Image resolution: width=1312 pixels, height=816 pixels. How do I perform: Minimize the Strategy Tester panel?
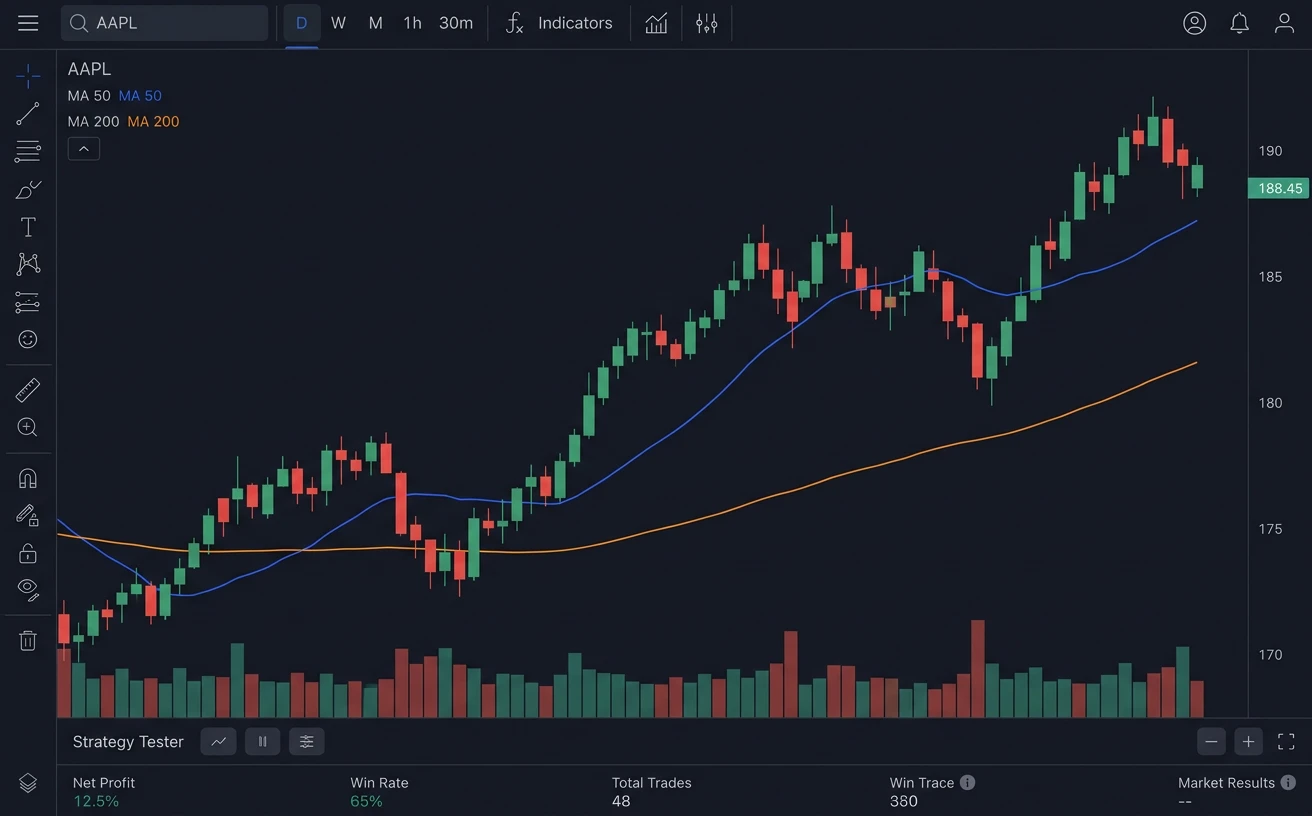coord(1211,742)
